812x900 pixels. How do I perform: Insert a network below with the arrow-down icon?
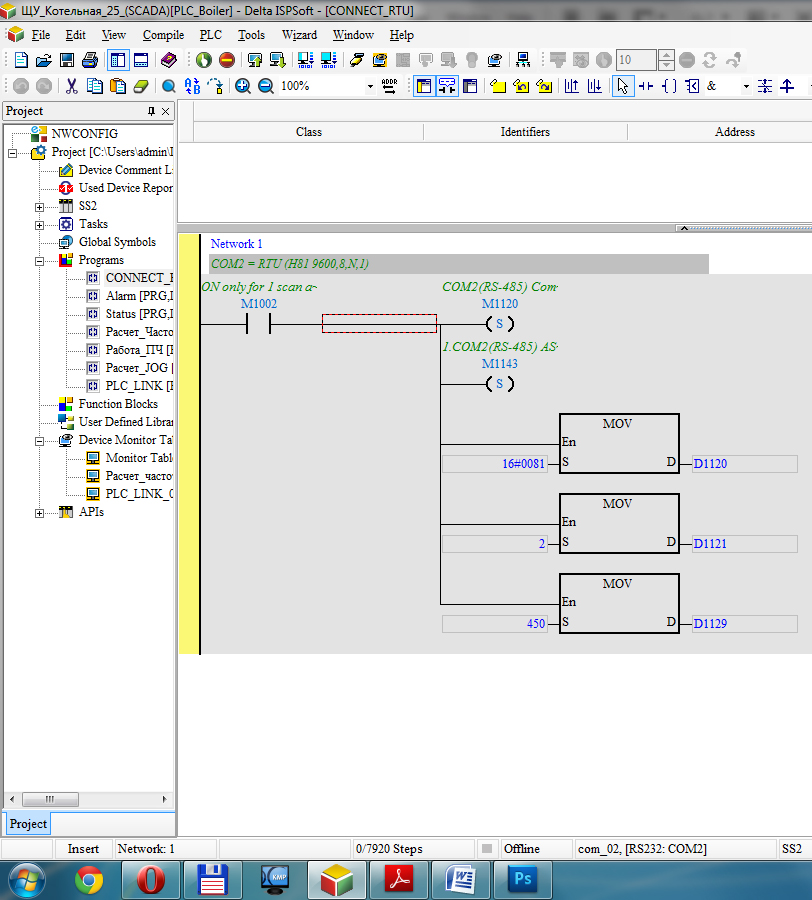tap(595, 86)
